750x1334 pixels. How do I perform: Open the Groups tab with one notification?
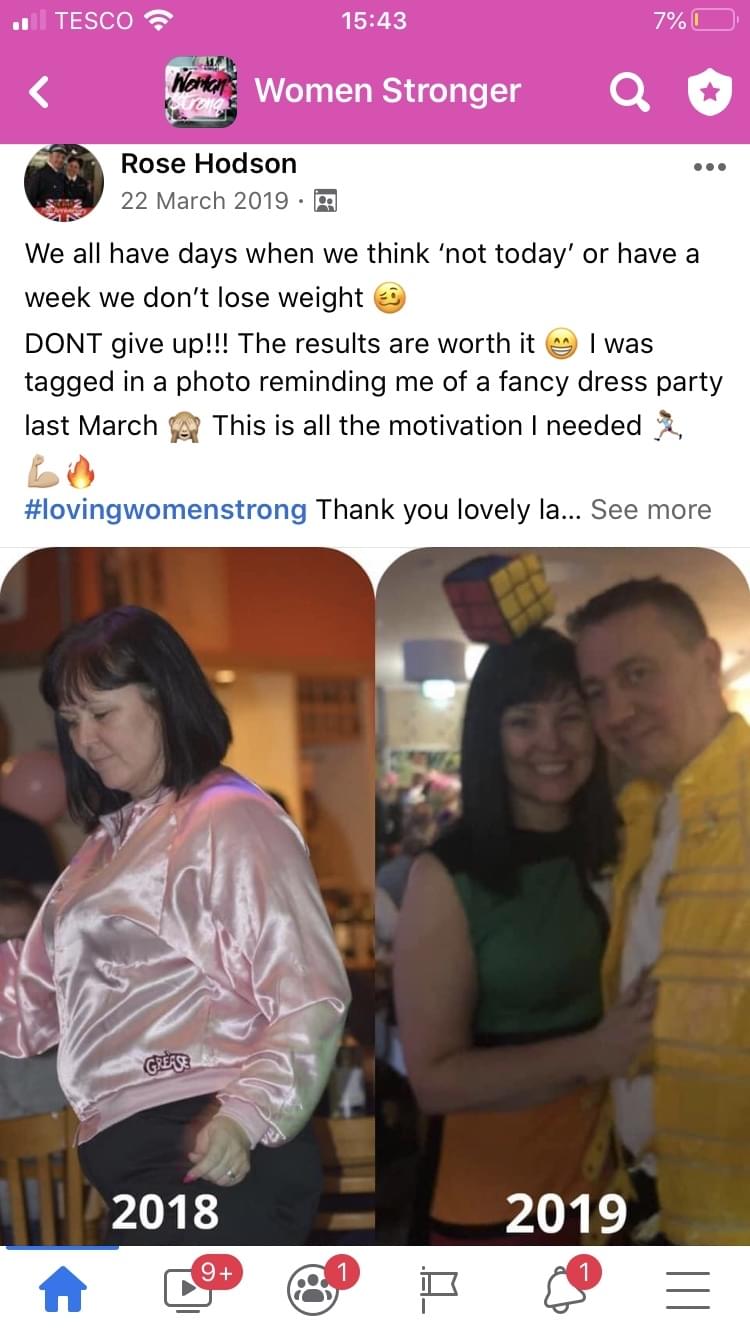tap(313, 1290)
